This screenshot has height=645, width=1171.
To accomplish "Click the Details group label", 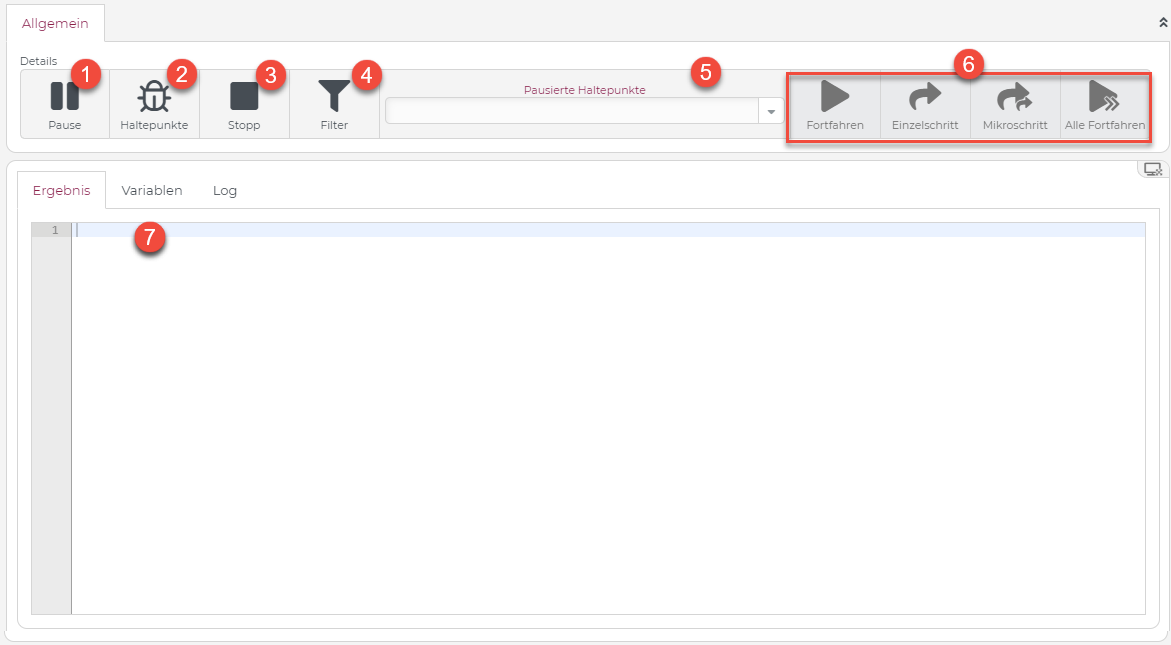I will tap(38, 61).
